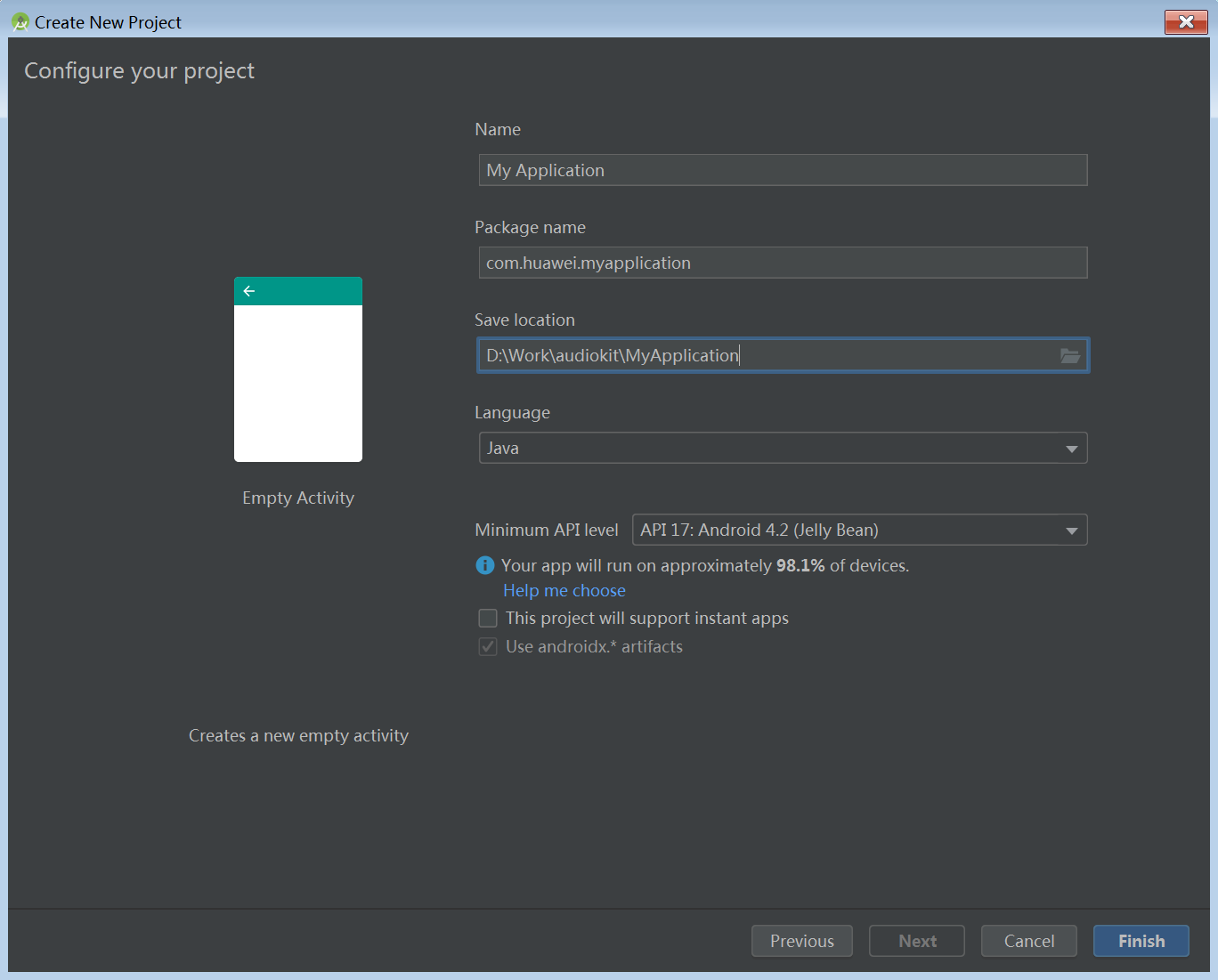The image size is (1218, 980).
Task: Click the Empty Activity caption label
Action: coord(298,498)
